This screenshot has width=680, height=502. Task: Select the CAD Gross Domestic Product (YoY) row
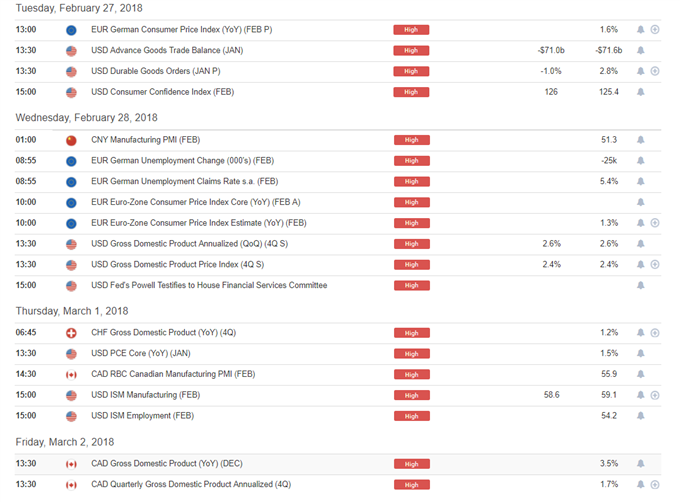[x=338, y=464]
